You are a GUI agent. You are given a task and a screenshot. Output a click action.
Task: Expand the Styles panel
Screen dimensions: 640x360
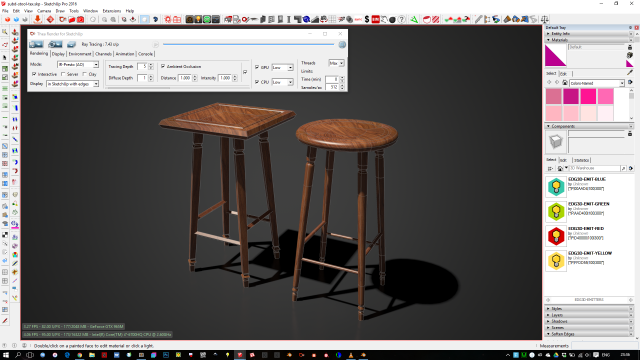[548, 309]
